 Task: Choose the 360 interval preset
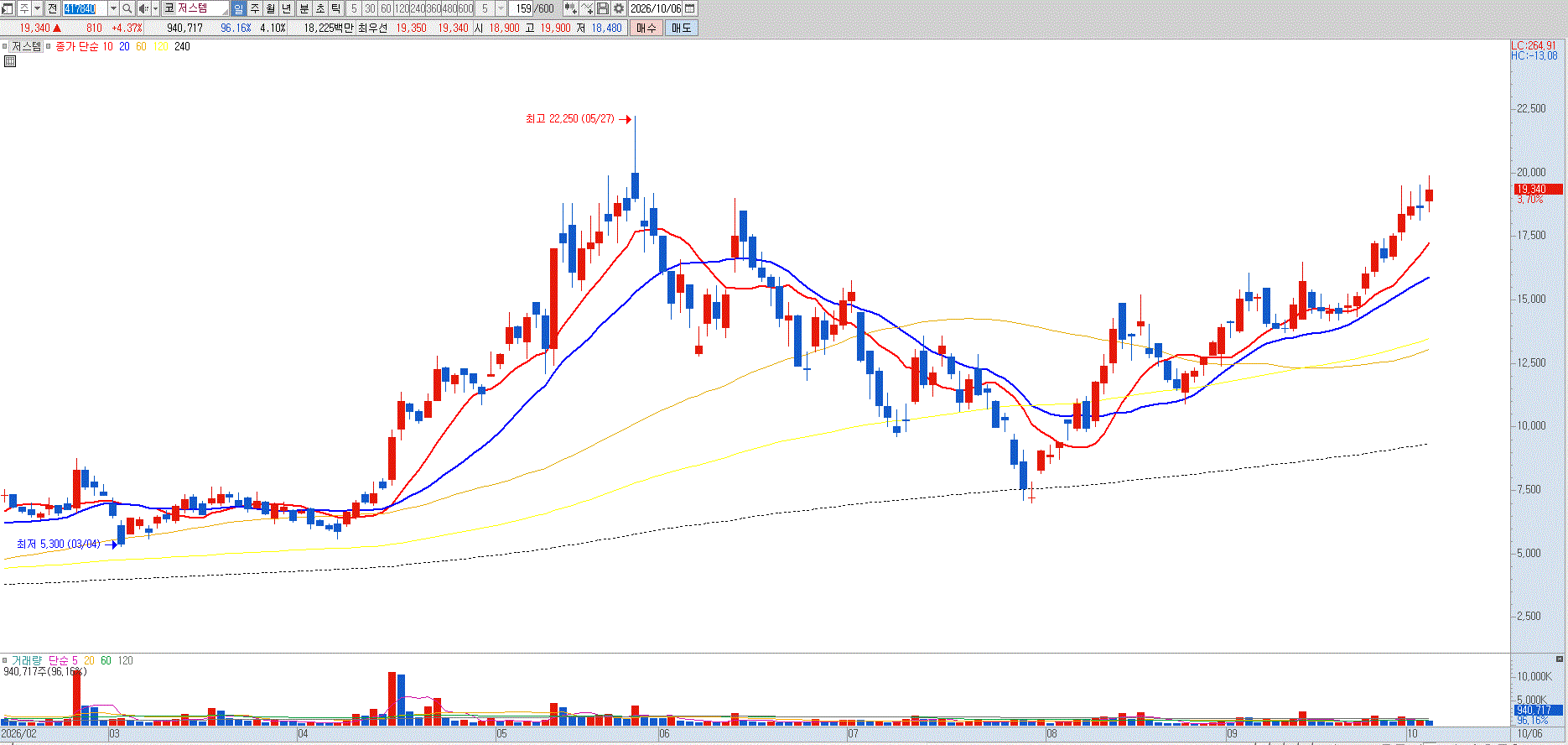click(x=434, y=8)
